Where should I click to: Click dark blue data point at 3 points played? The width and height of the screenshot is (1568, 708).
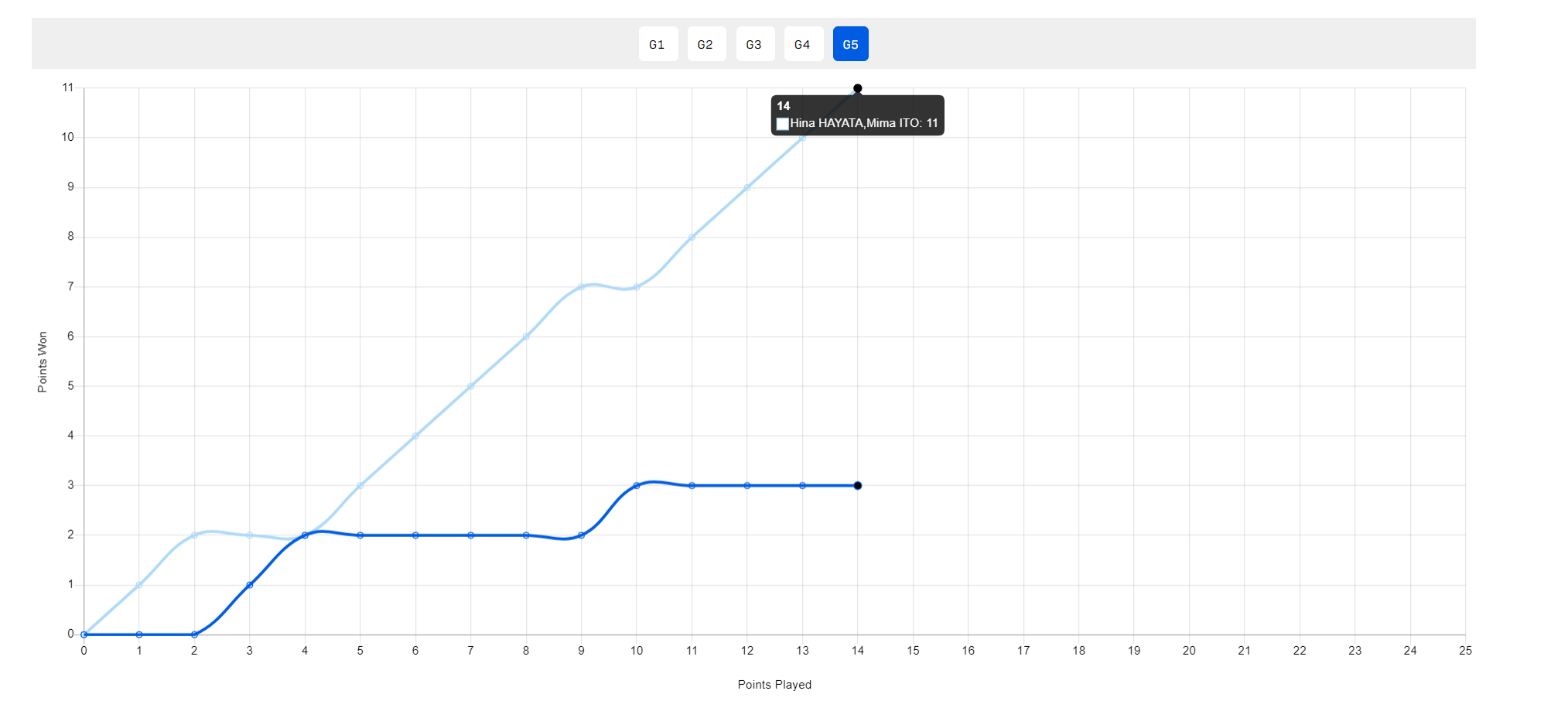(250, 585)
